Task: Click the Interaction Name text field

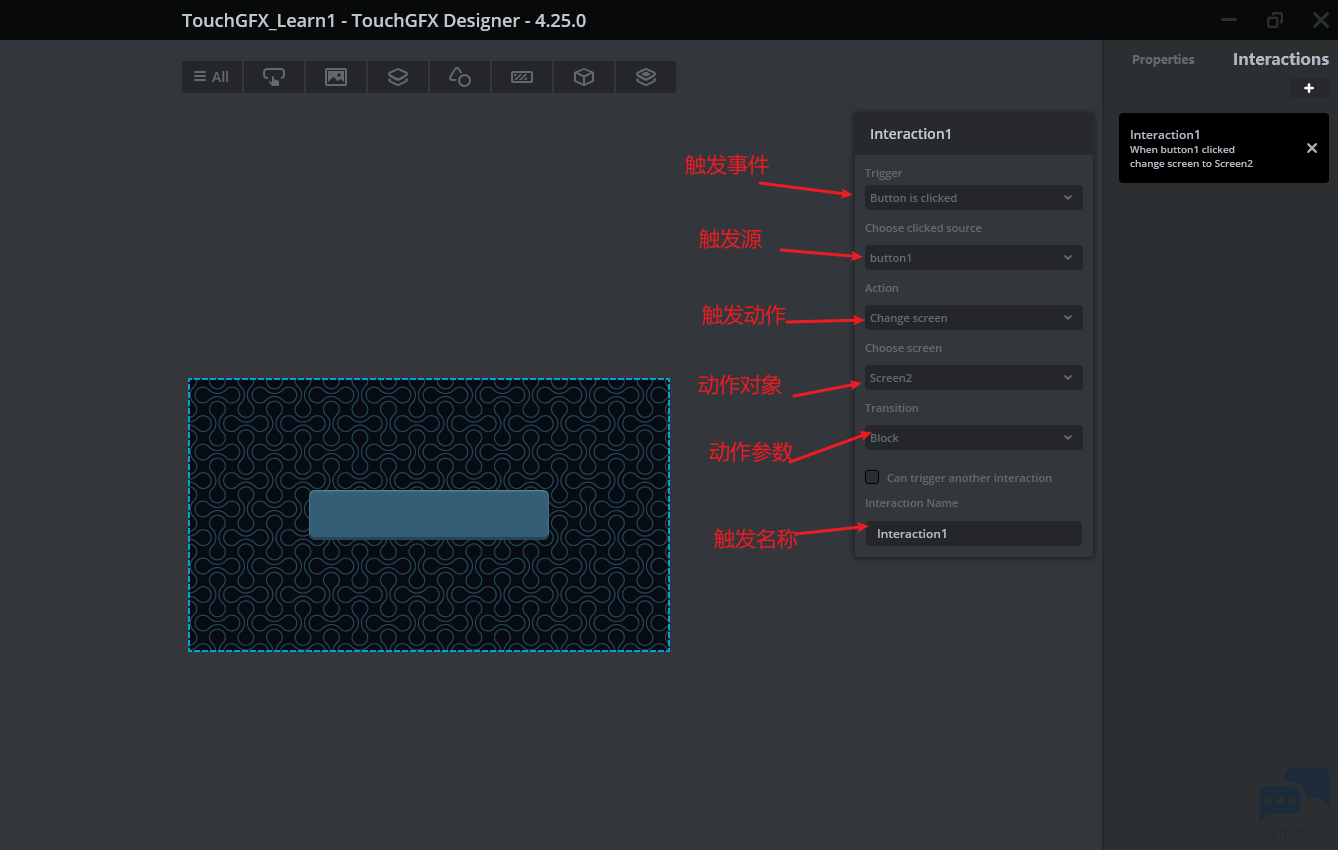Action: click(x=973, y=534)
